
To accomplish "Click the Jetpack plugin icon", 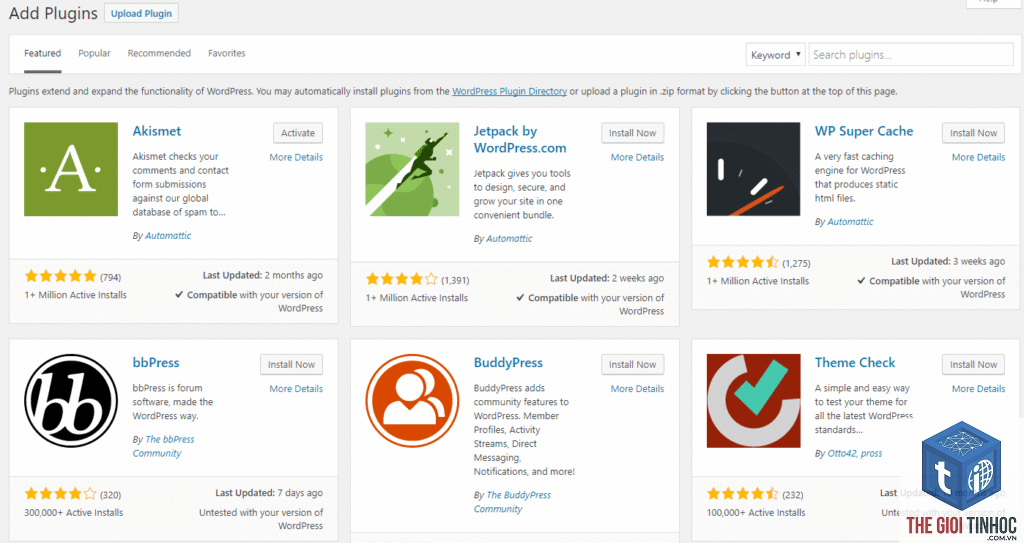I will [x=412, y=169].
